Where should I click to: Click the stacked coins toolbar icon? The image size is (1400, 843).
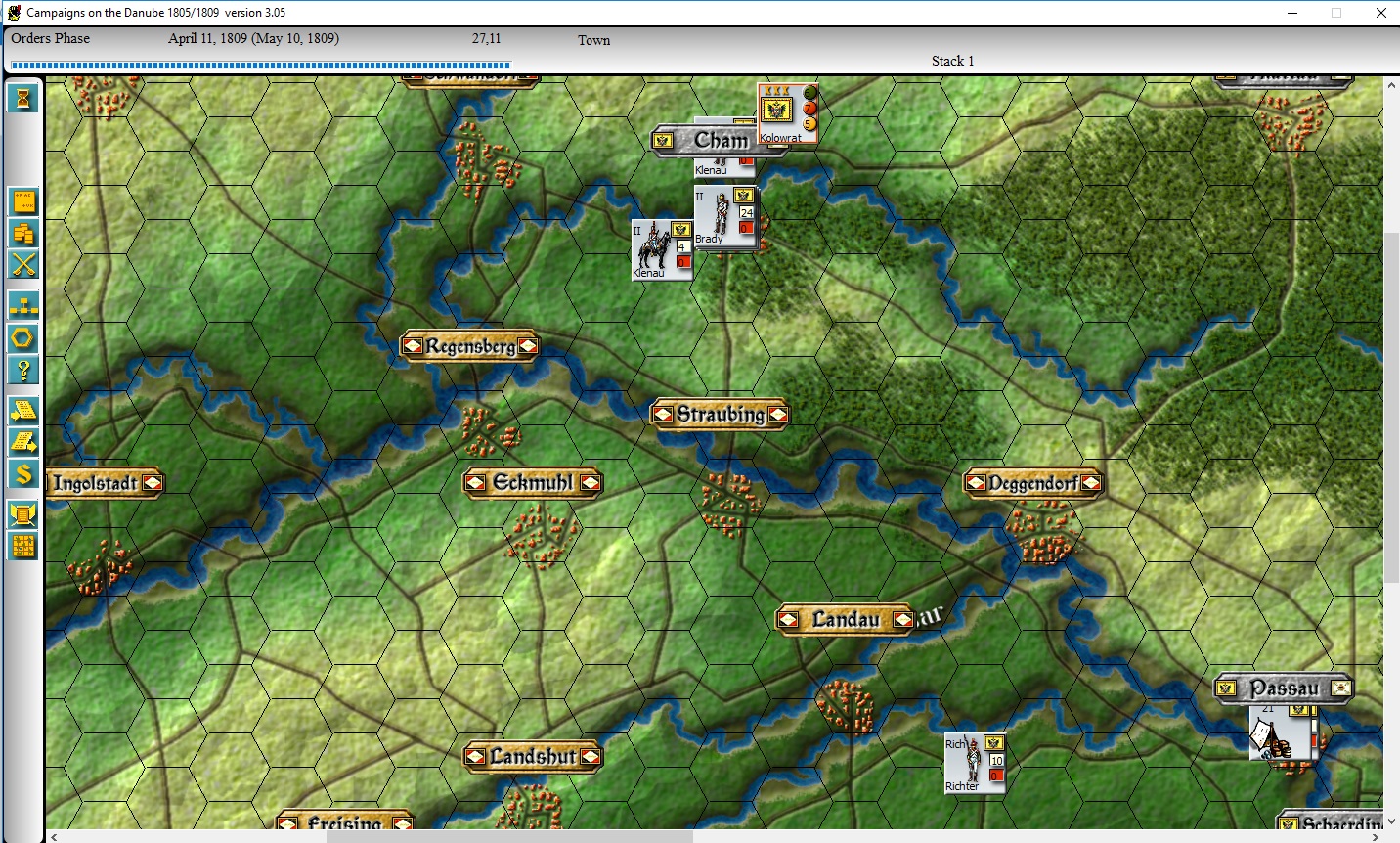click(x=23, y=234)
